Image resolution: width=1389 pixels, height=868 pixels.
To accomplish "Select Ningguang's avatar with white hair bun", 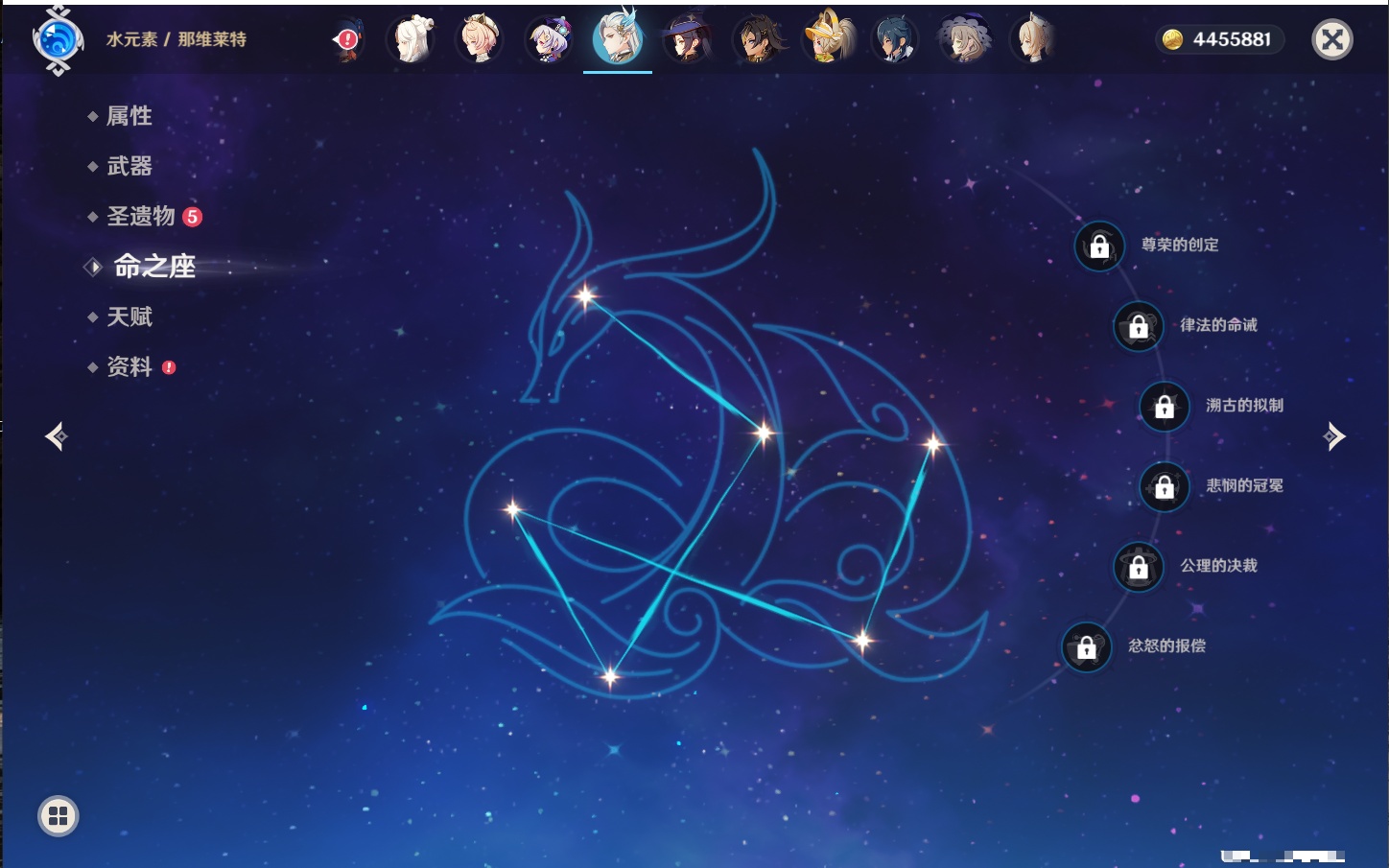I will [410, 40].
